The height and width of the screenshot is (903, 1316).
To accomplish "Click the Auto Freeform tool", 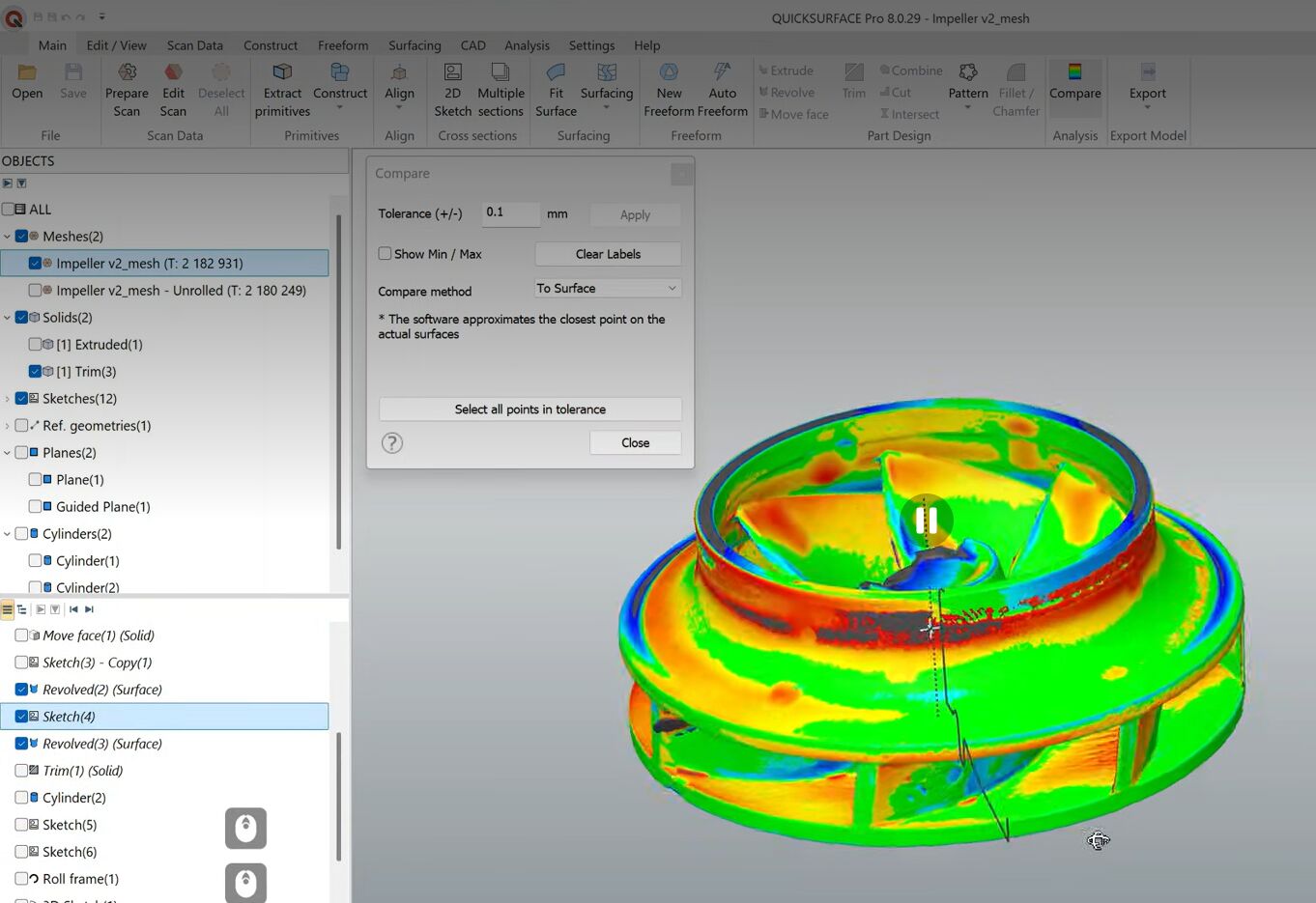I will (723, 90).
